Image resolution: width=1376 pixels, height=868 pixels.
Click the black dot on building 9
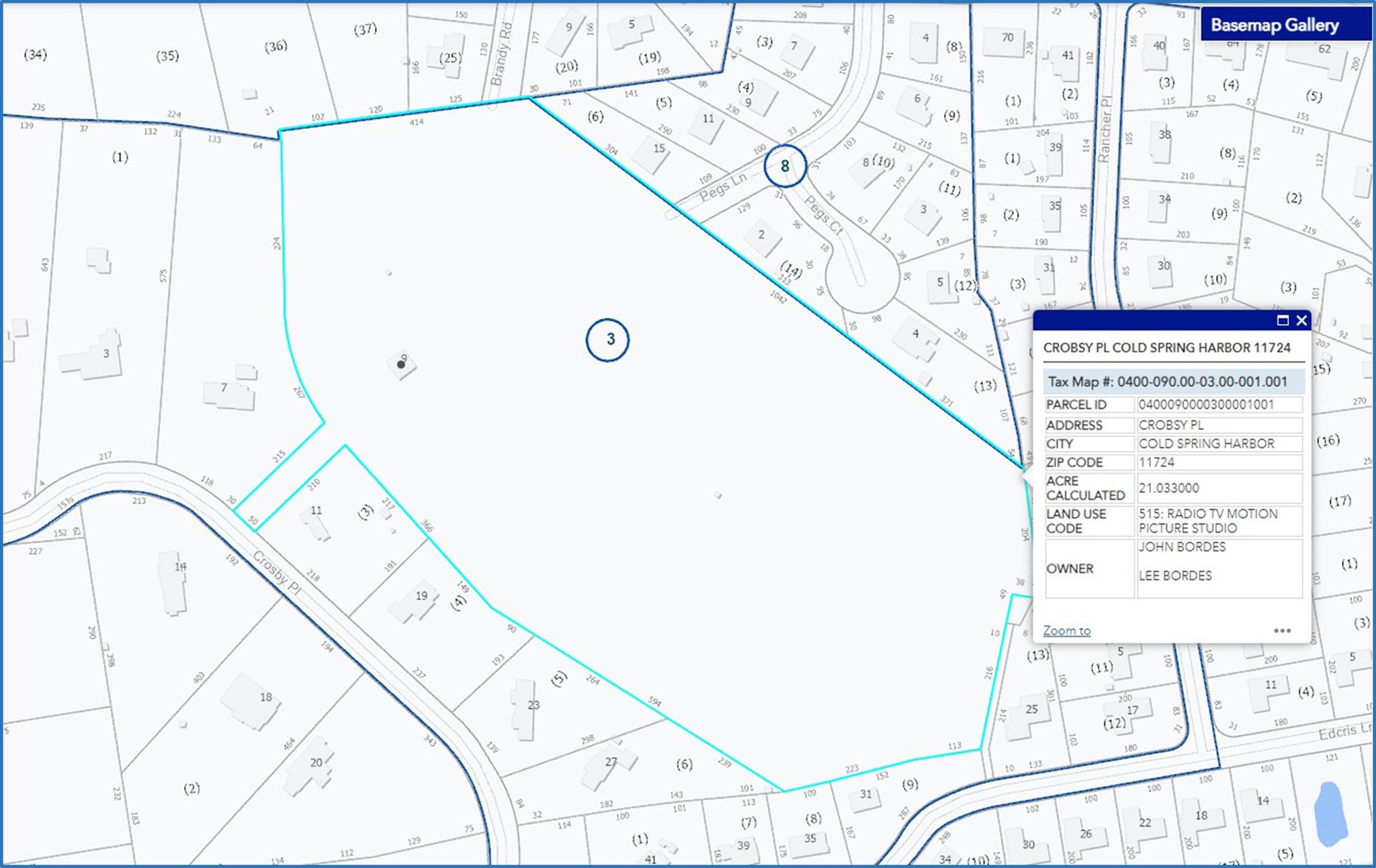[401, 365]
